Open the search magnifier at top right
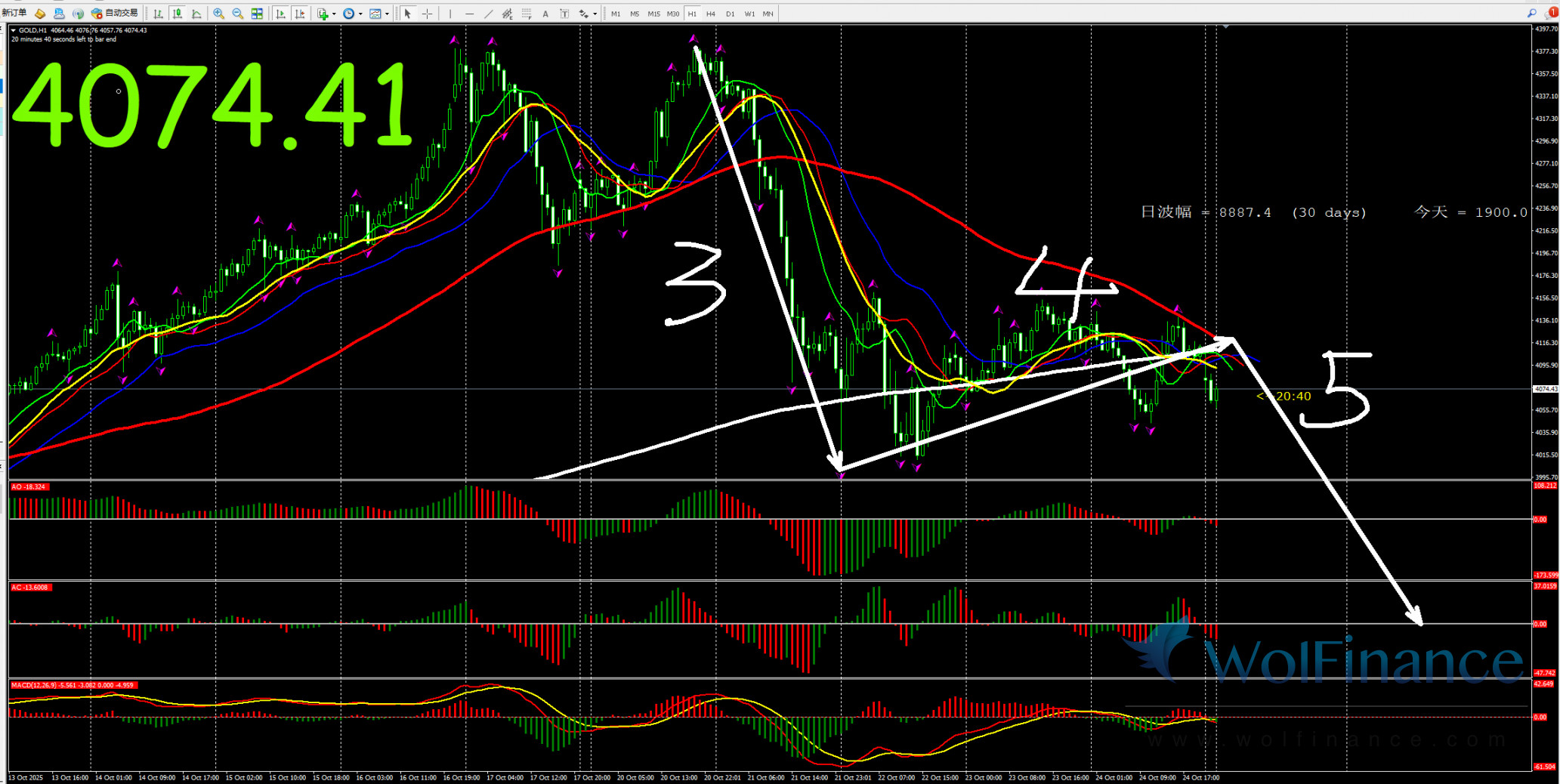Screen dimensions: 1560x784 point(1531,13)
